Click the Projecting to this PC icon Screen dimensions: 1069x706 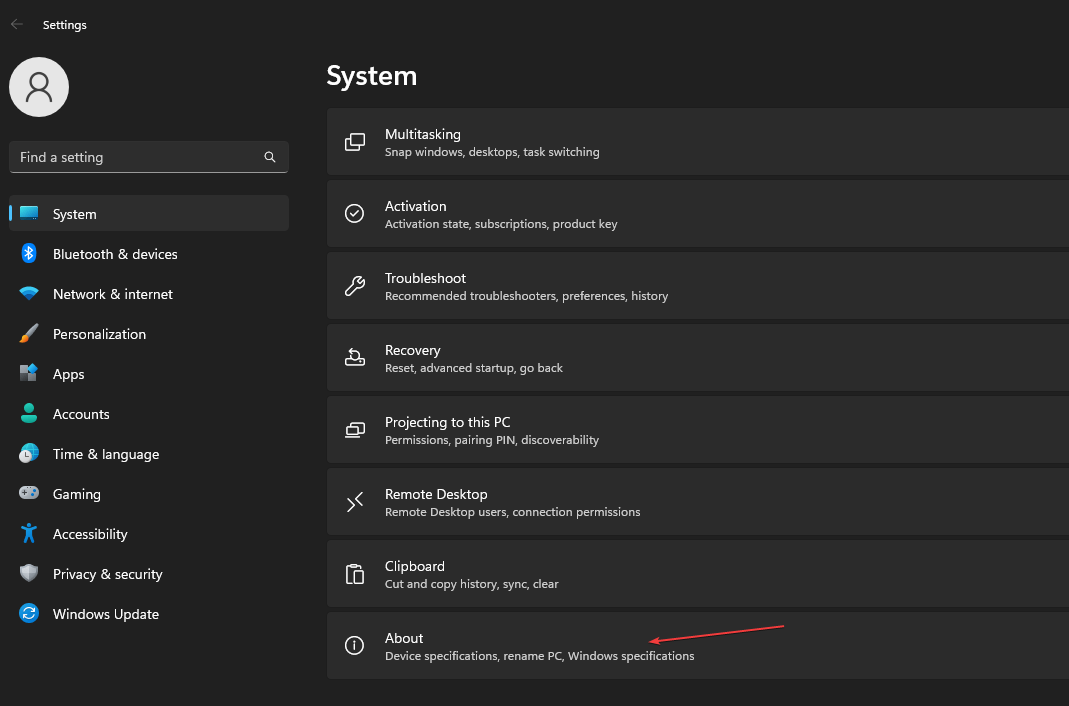point(355,429)
